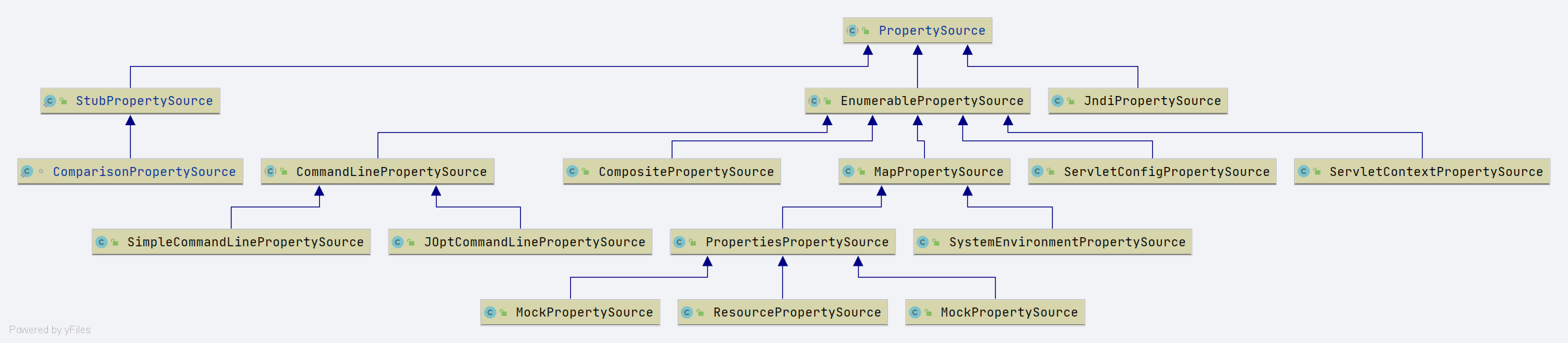Click the PropertiesPropertySource class name
This screenshot has width=1568, height=343.
[x=797, y=242]
